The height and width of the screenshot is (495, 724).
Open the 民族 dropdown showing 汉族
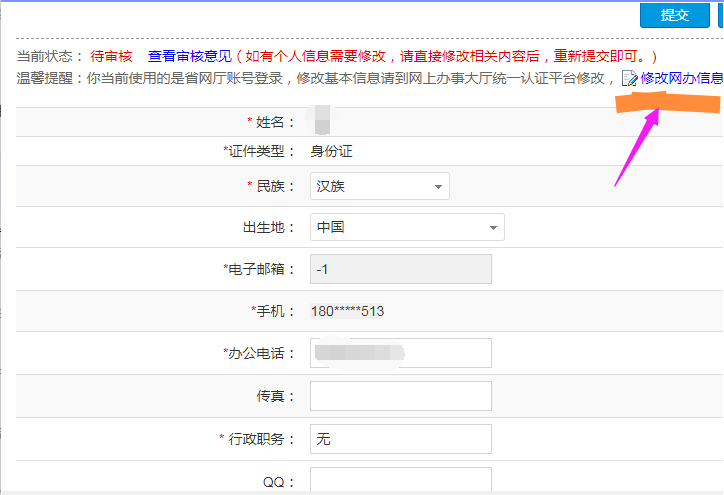380,186
